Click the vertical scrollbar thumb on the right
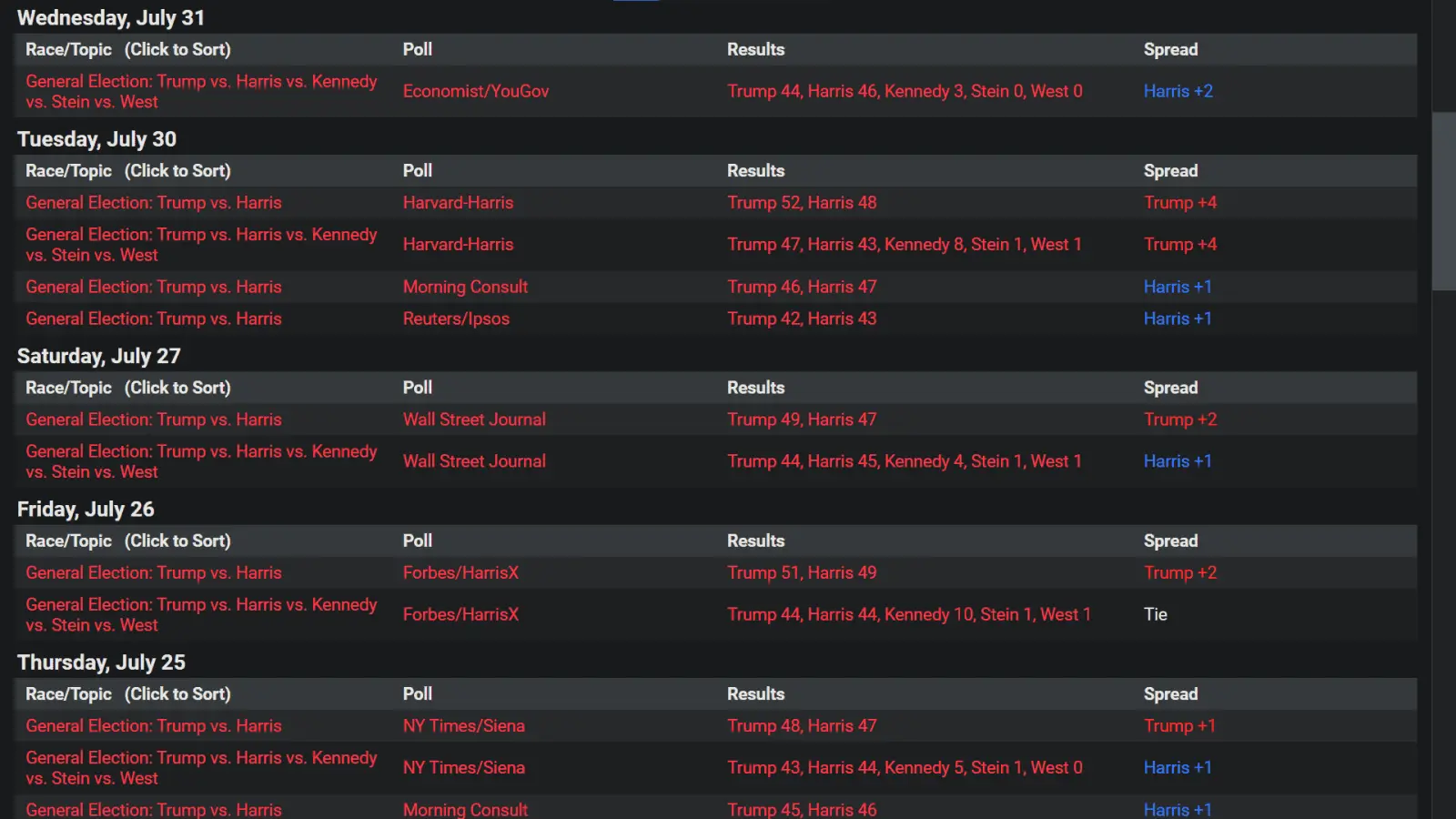 pos(1443,200)
